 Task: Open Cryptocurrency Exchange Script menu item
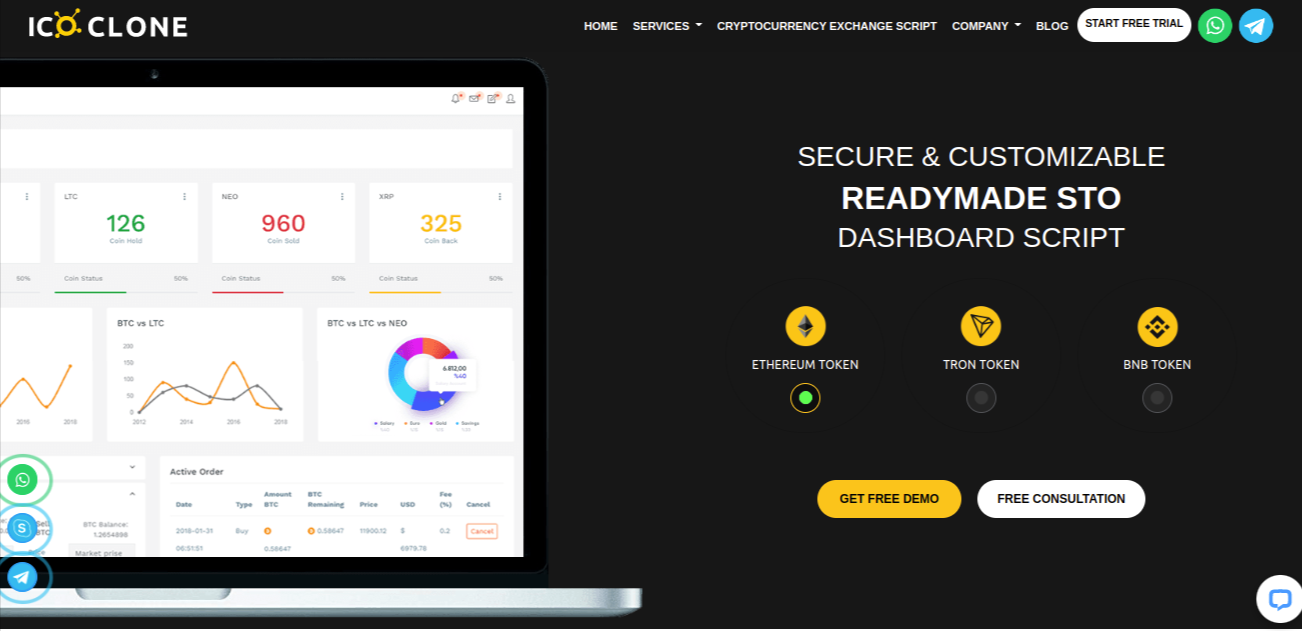pos(826,26)
